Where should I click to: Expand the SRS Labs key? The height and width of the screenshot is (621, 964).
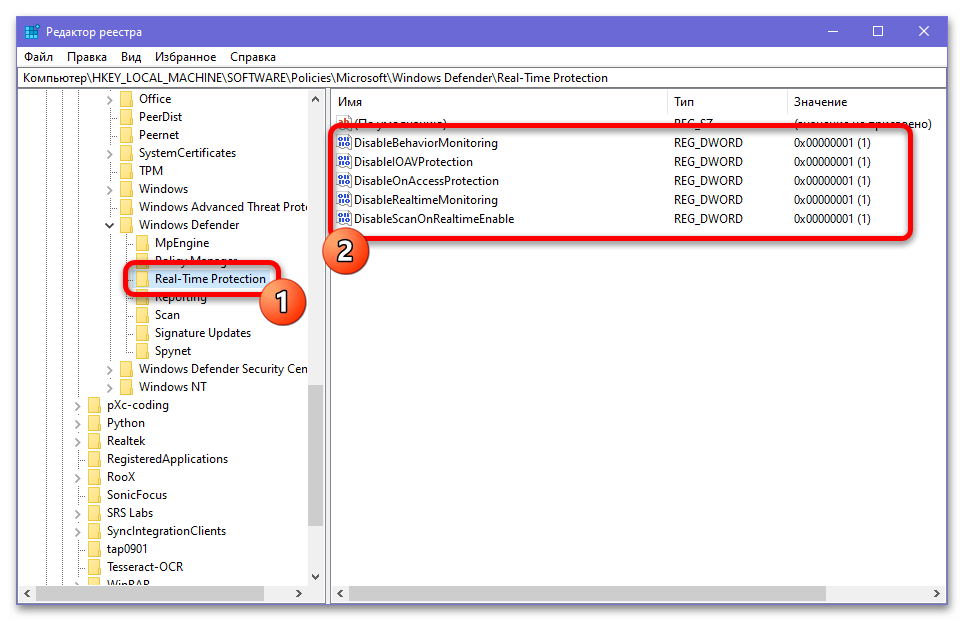[77, 513]
